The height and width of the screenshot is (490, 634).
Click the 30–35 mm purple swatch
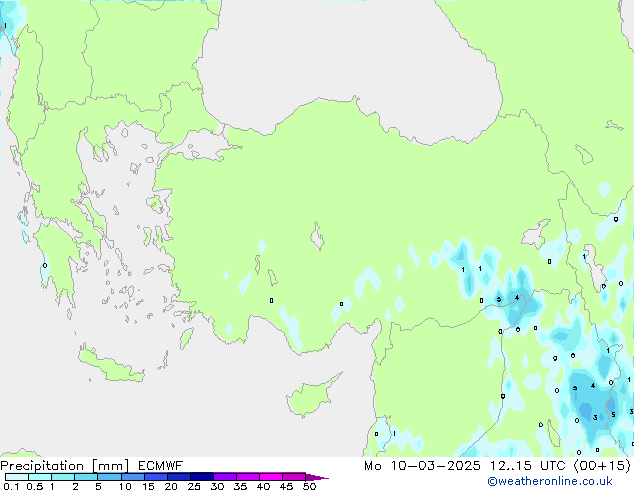coord(224,477)
